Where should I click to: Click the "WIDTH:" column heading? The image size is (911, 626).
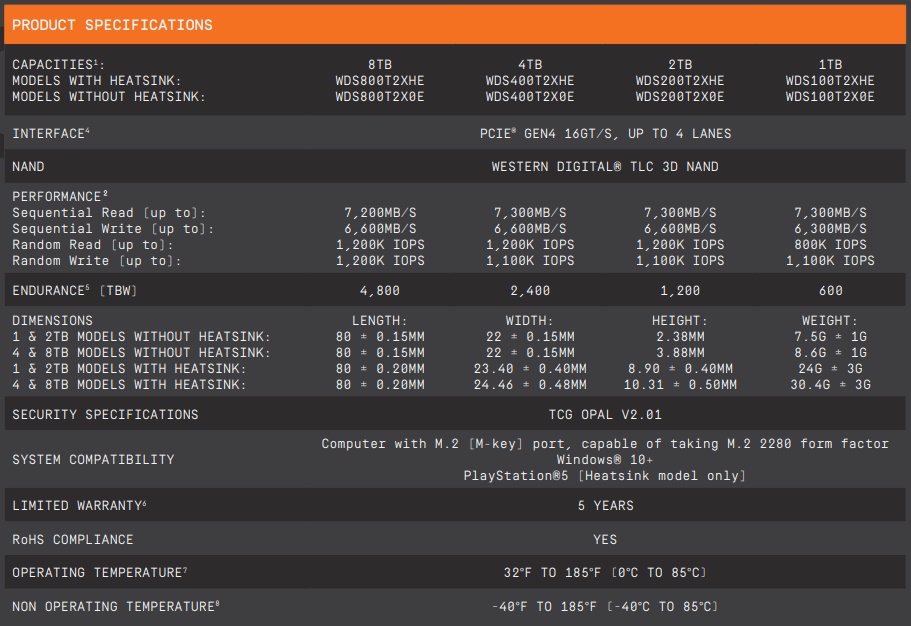point(529,321)
